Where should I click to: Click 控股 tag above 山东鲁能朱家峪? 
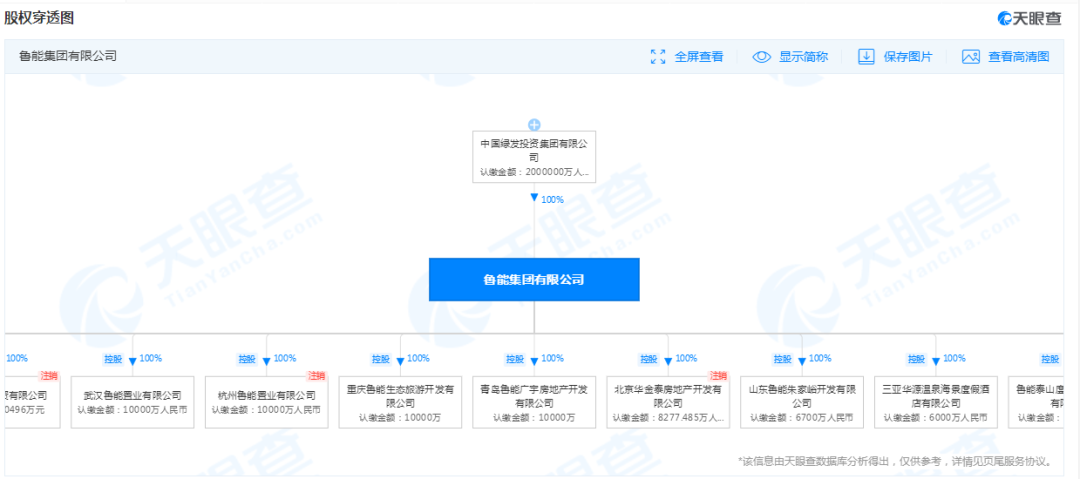click(x=782, y=358)
